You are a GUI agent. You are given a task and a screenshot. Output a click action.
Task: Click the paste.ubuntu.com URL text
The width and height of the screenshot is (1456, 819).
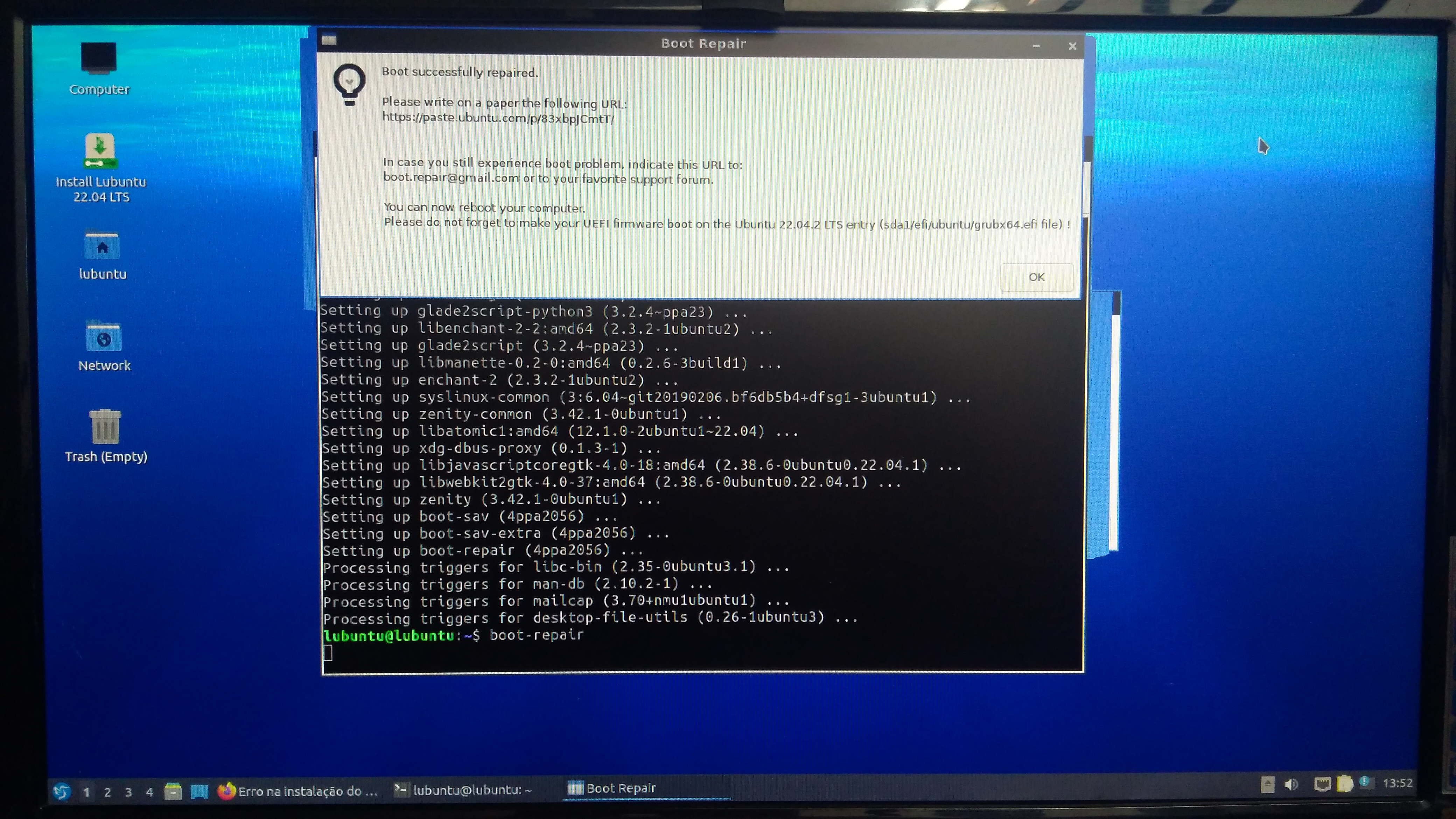[x=498, y=118]
